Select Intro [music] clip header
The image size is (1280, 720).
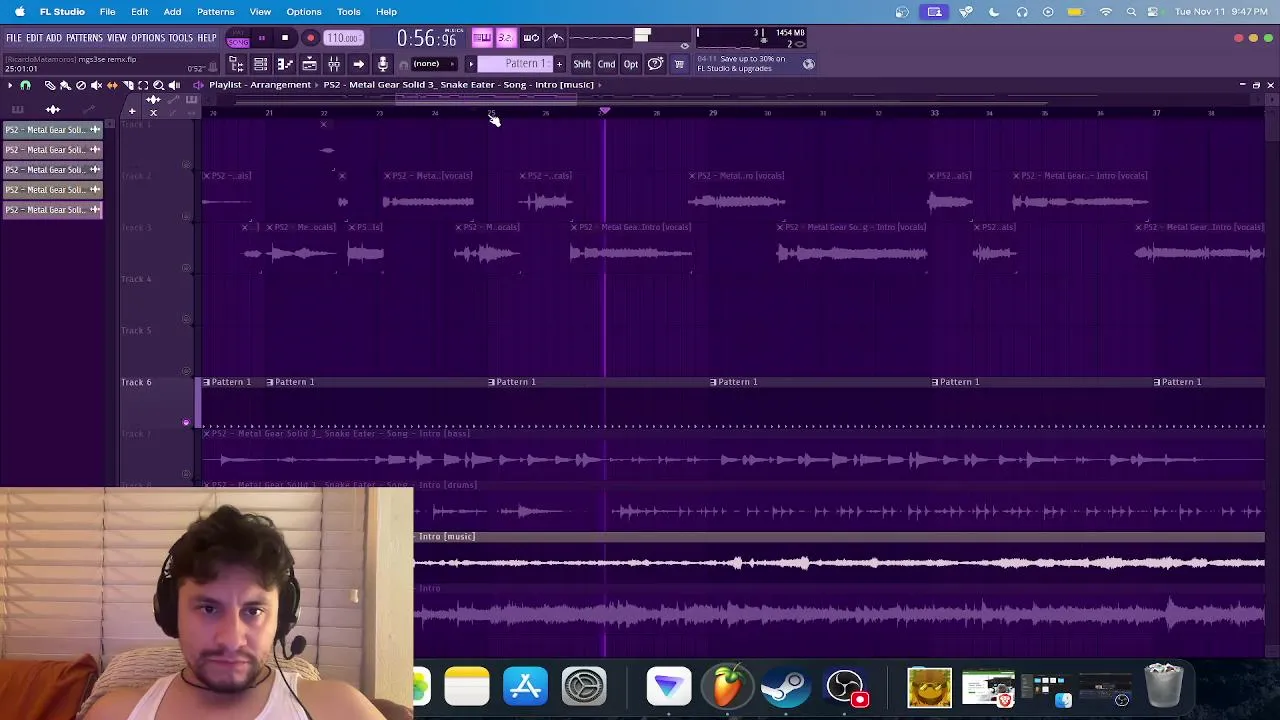840,537
